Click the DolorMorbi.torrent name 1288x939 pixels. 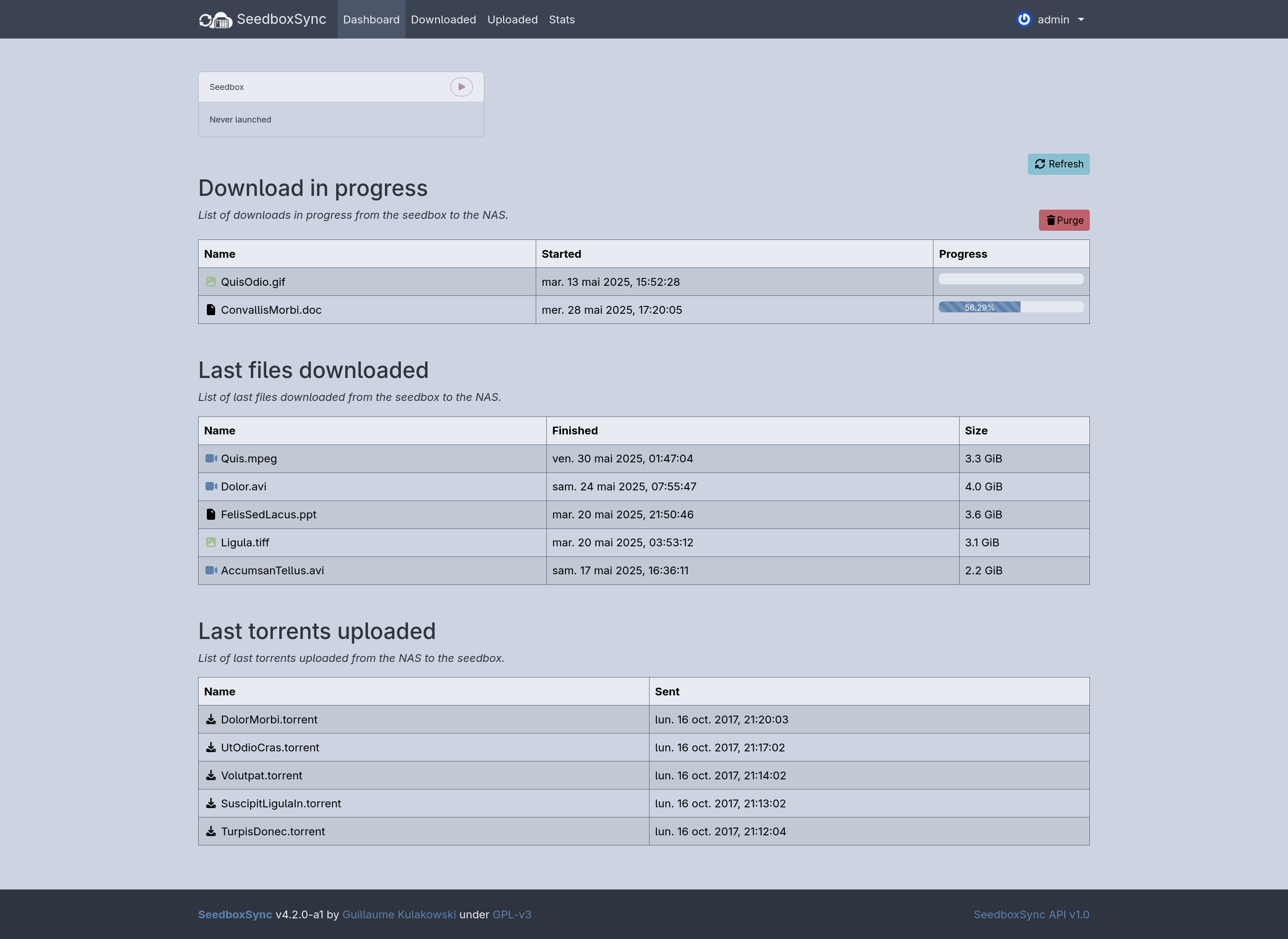click(x=269, y=720)
